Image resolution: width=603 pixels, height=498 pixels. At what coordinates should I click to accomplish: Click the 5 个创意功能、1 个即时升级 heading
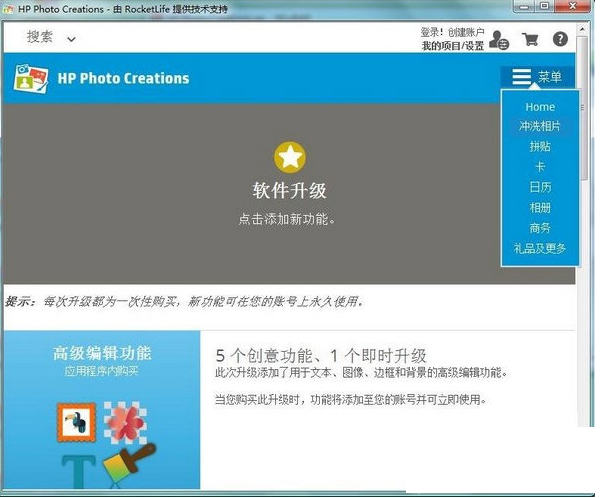click(321, 356)
